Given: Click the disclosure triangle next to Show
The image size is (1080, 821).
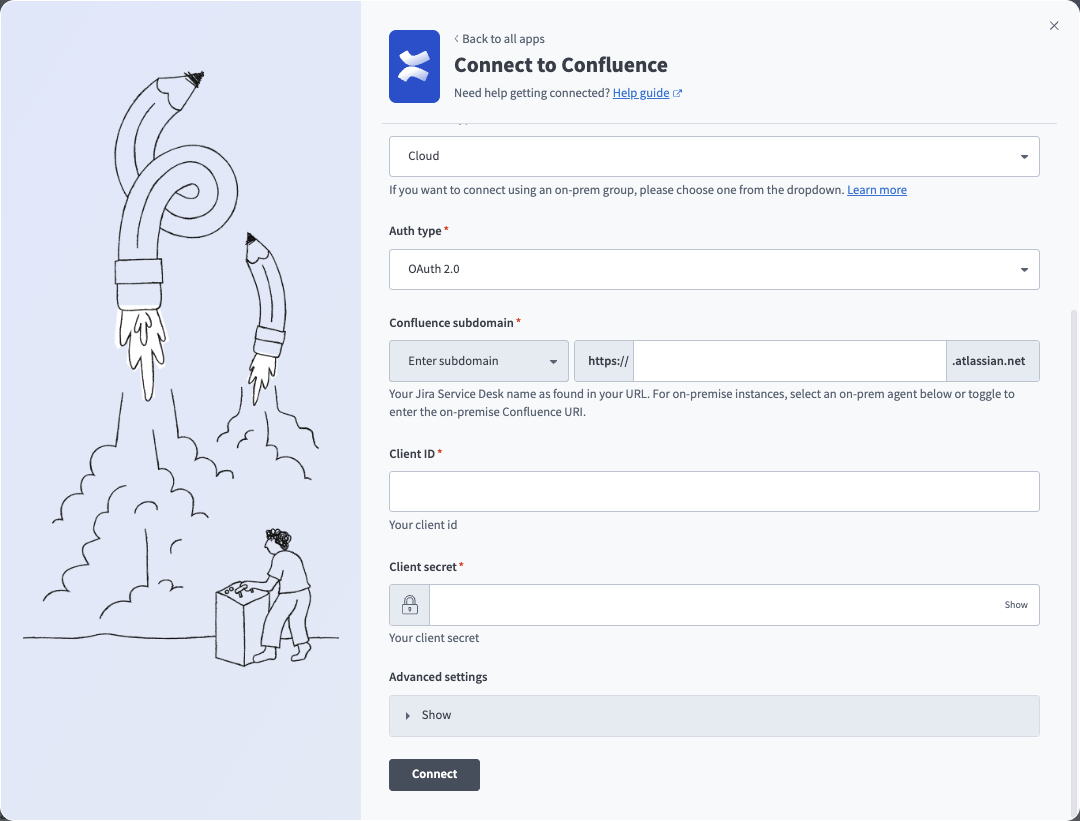Looking at the screenshot, I should (x=406, y=715).
